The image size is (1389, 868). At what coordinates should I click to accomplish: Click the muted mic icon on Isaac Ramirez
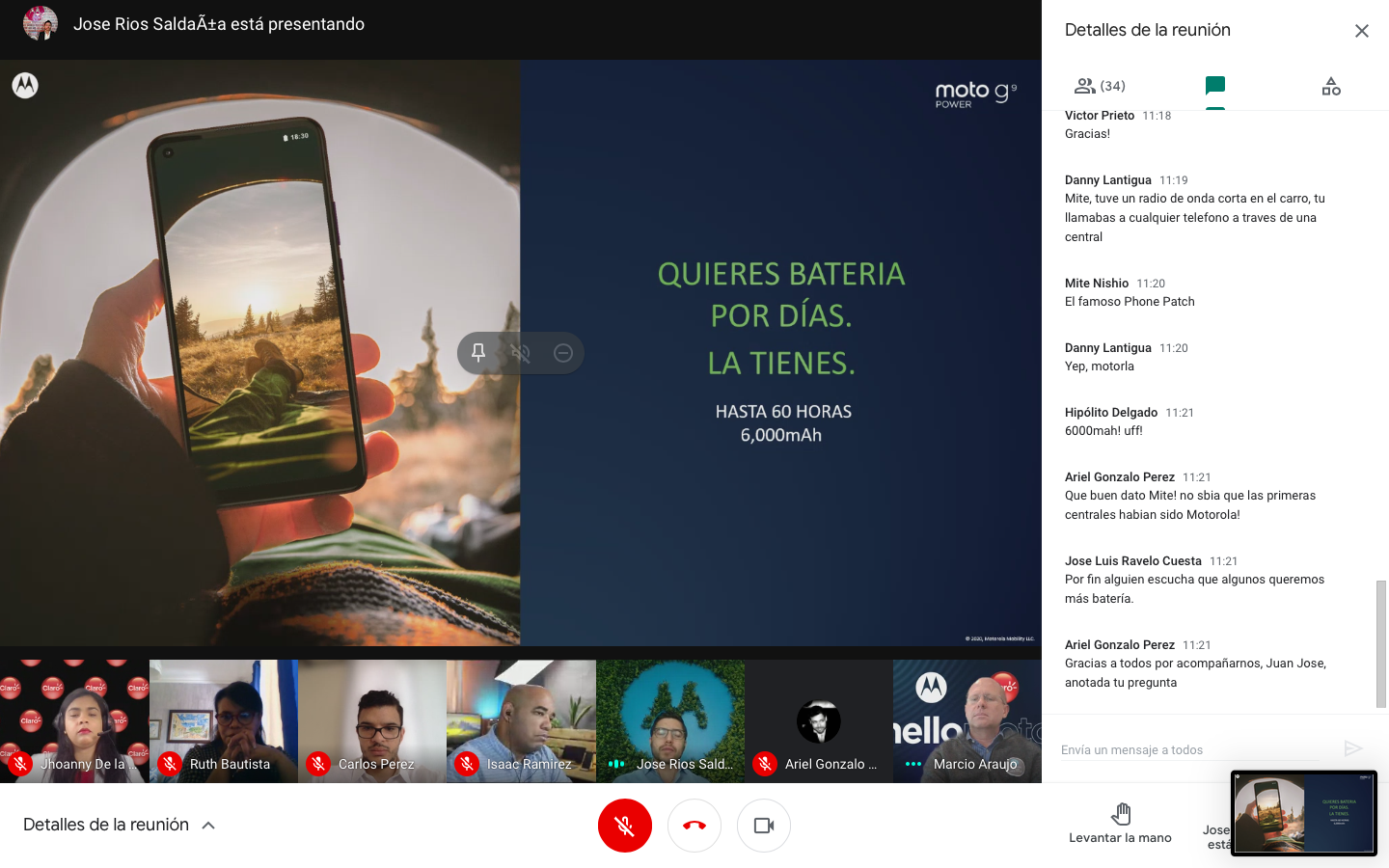click(467, 764)
